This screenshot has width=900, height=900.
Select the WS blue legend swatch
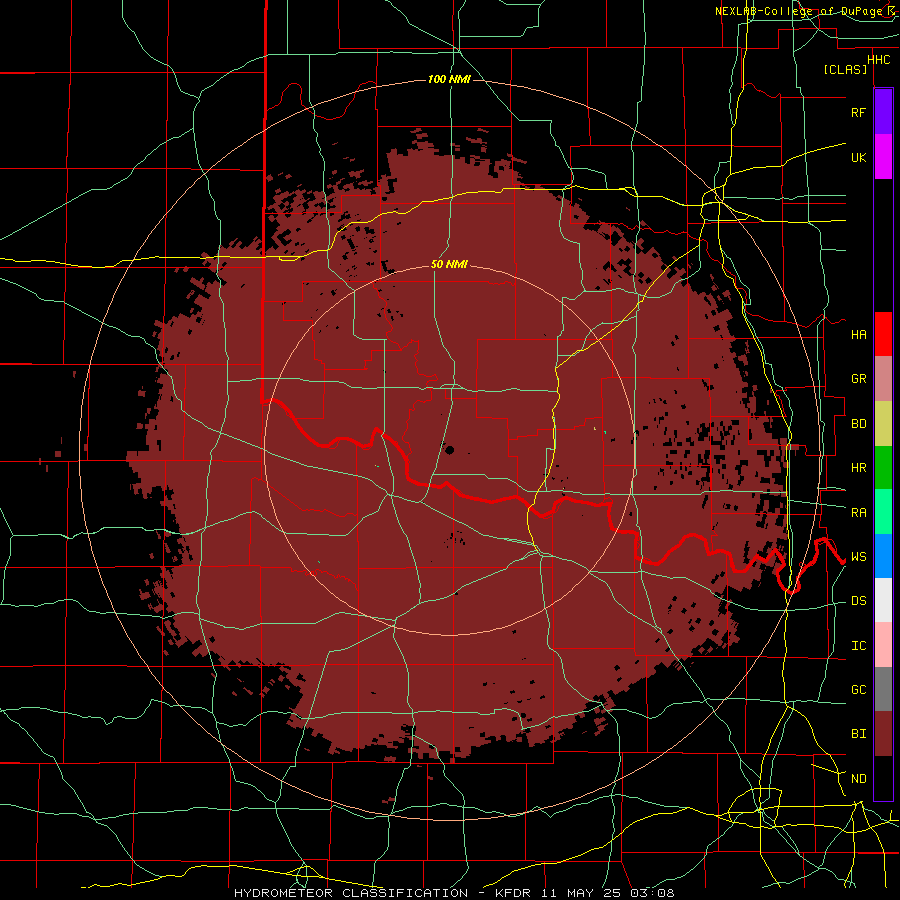point(883,556)
